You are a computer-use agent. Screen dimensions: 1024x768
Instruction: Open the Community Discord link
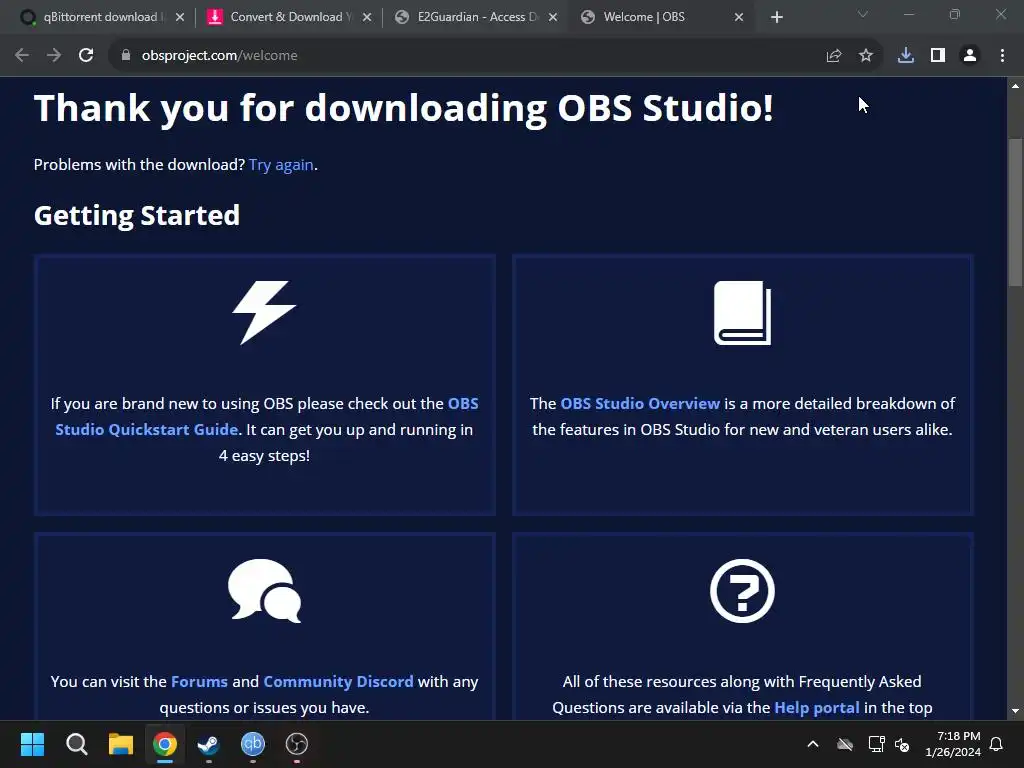pyautogui.click(x=338, y=682)
